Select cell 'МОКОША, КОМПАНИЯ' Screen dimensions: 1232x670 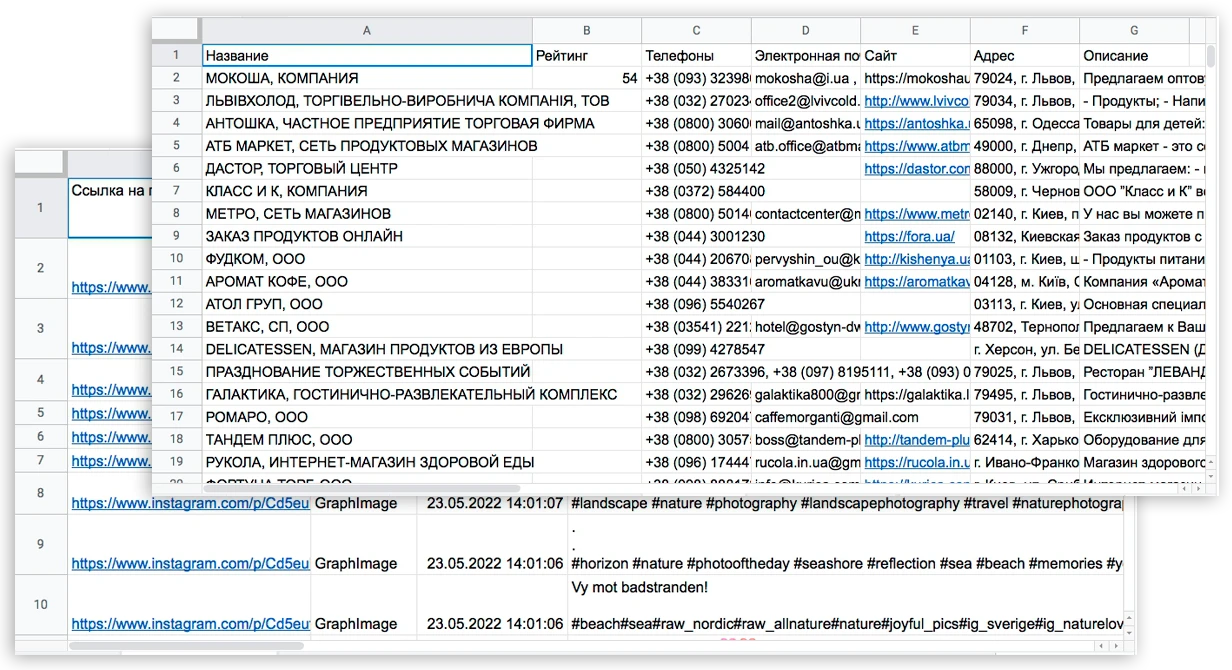[x=366, y=78]
